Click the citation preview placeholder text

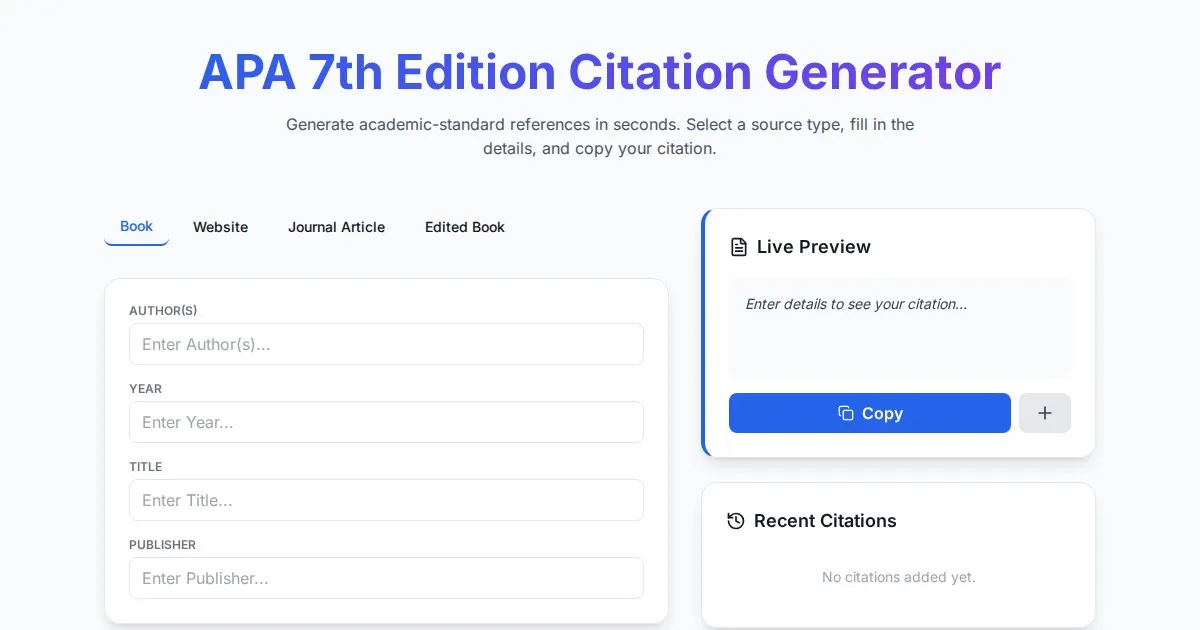pos(856,304)
